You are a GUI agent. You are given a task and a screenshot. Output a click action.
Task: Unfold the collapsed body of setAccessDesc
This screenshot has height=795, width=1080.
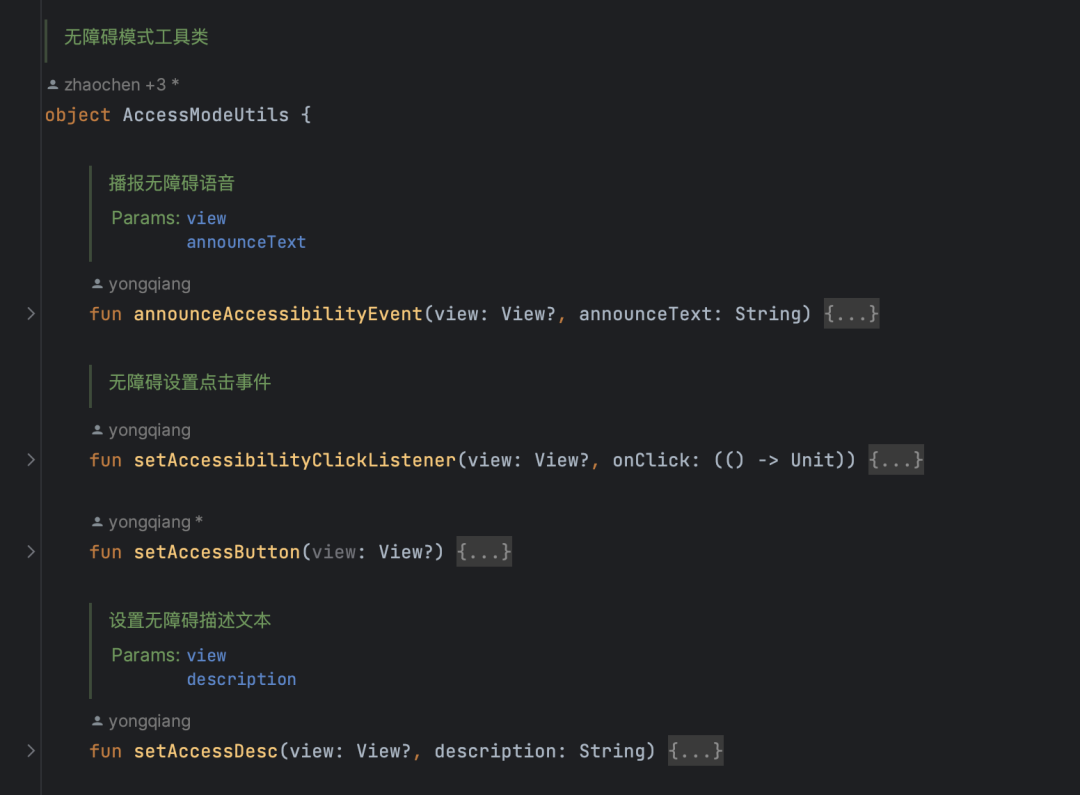(x=696, y=751)
